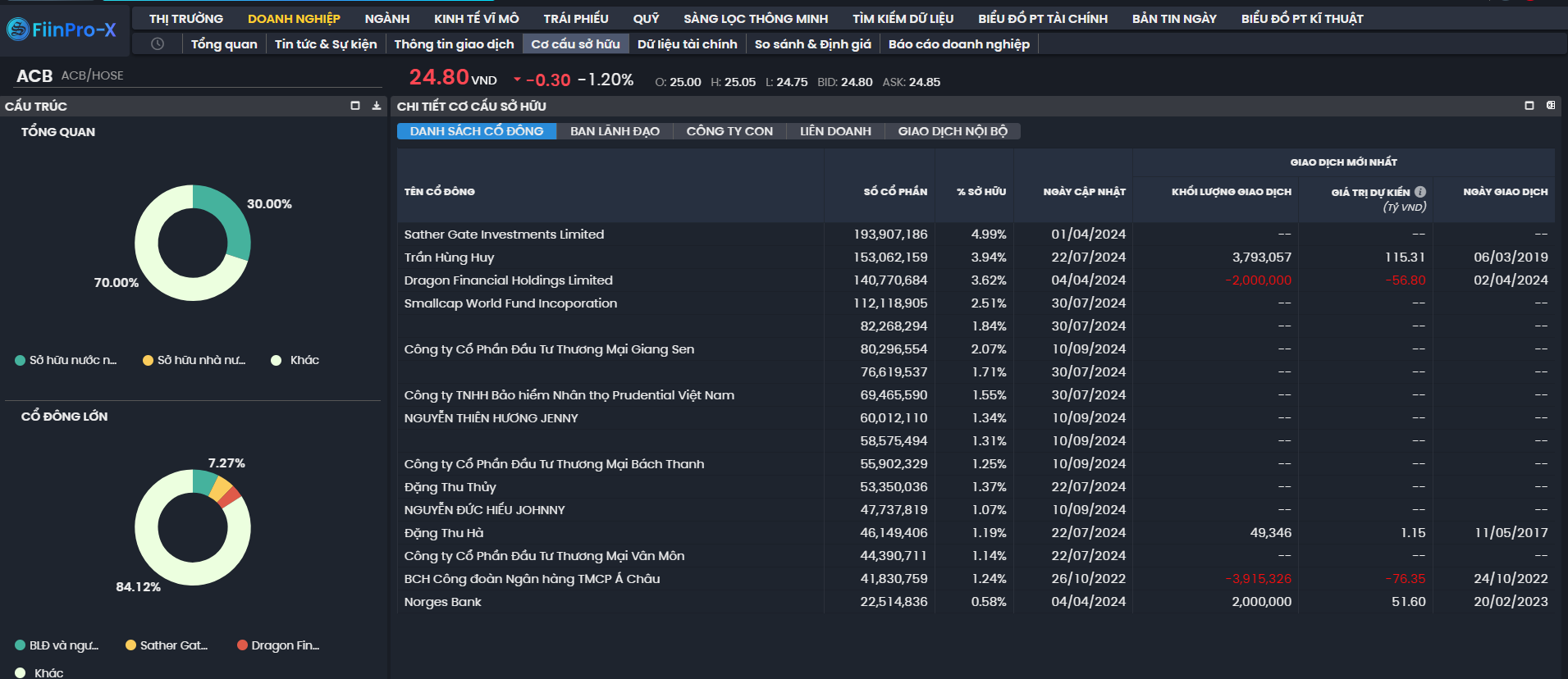
Task: Go to Dữ liệu tài chính section
Action: tap(687, 43)
